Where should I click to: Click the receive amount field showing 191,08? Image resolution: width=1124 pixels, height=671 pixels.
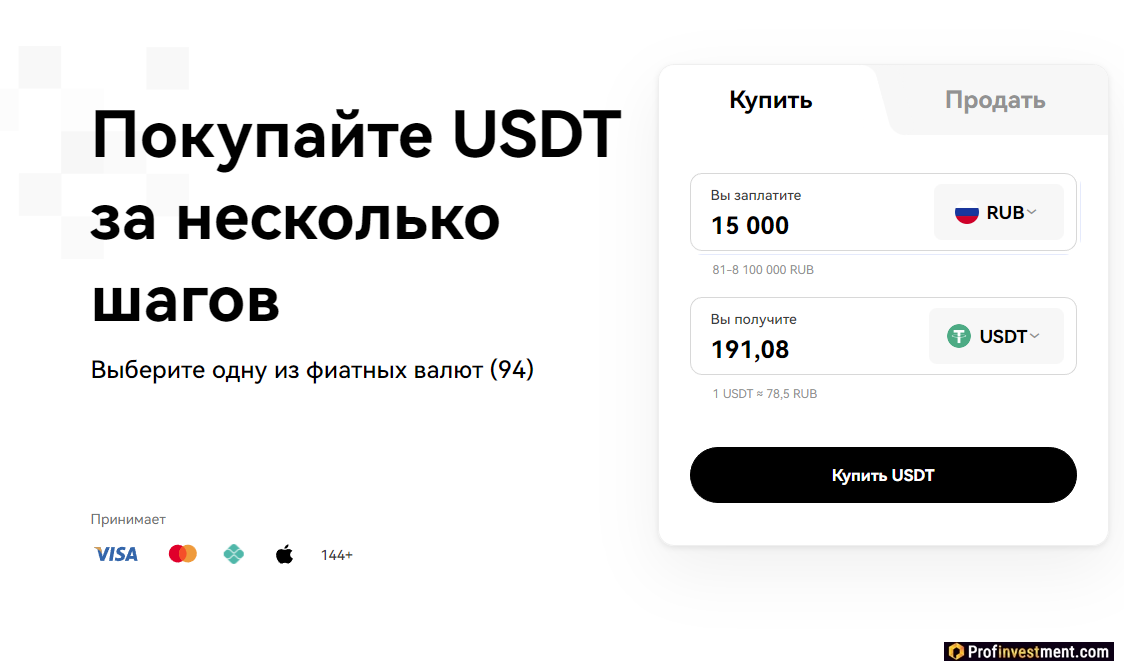[780, 349]
